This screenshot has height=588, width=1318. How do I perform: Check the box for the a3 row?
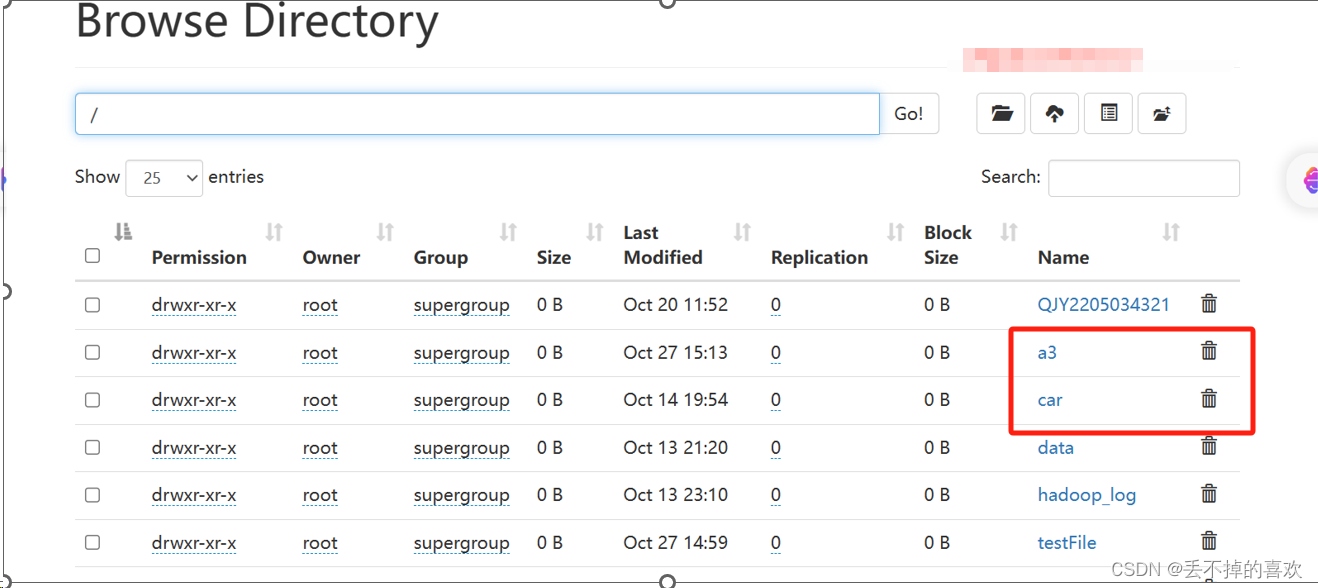click(x=93, y=352)
